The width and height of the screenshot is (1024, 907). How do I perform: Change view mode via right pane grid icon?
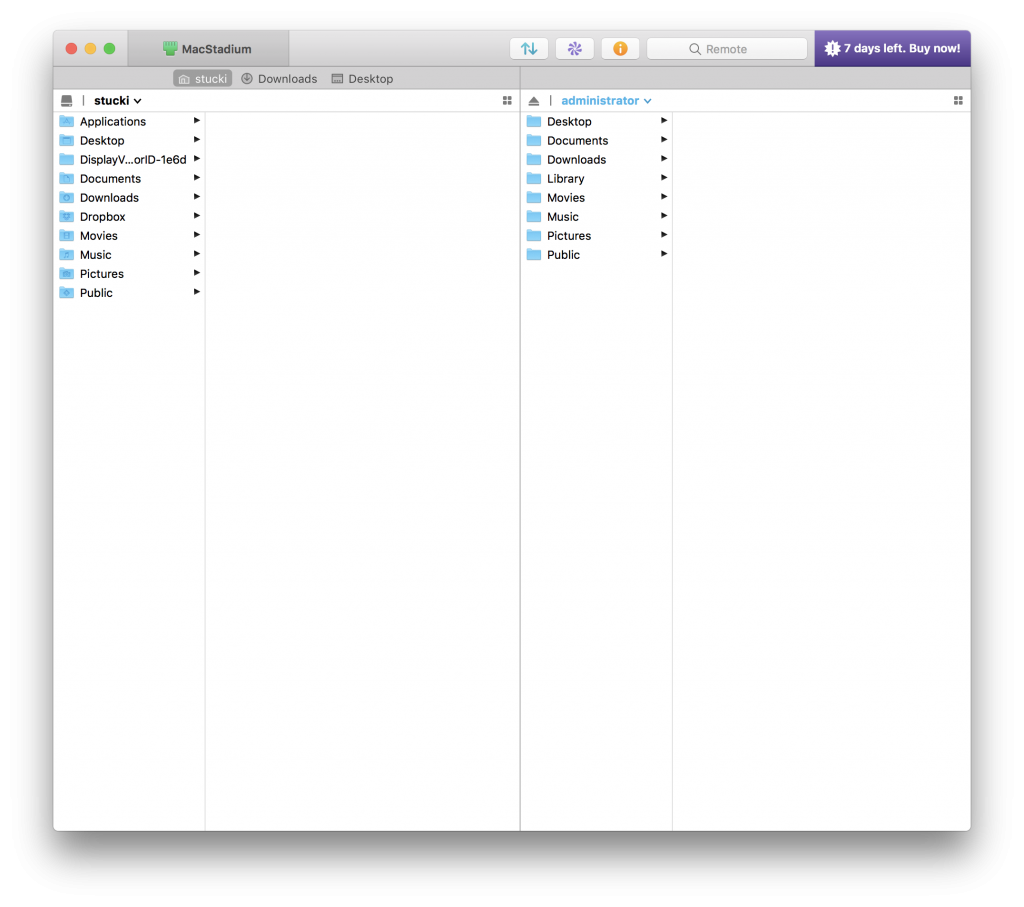[x=958, y=101]
